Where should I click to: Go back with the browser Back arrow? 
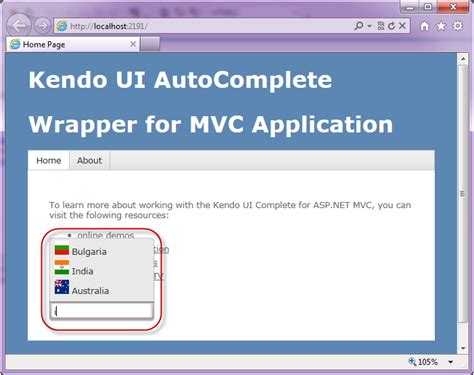coord(19,25)
